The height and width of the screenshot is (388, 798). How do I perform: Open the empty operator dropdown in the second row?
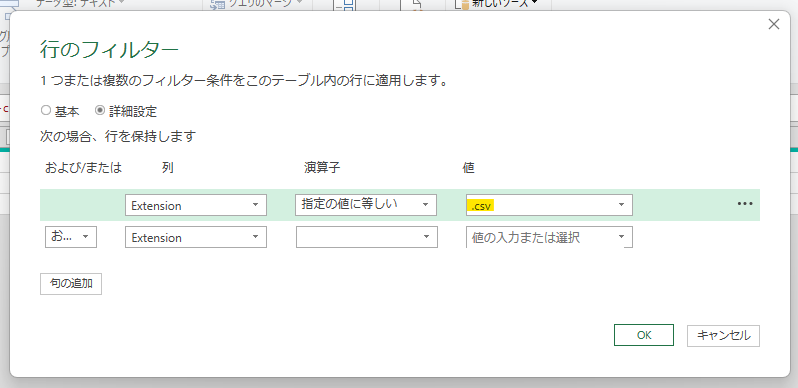366,237
